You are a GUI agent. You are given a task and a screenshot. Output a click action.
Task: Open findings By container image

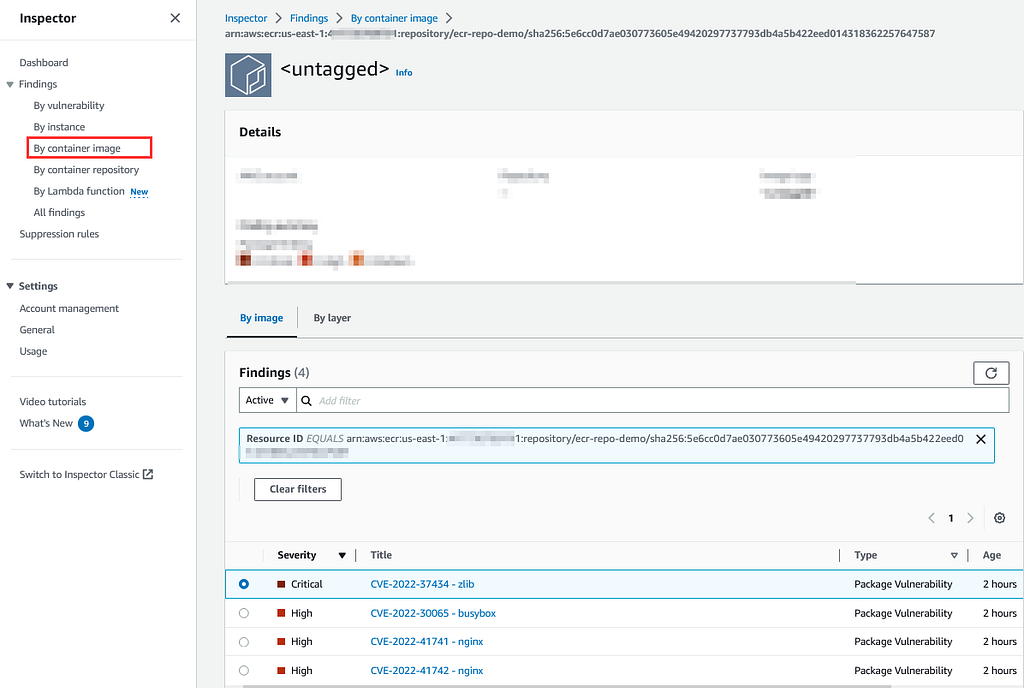(x=77, y=149)
